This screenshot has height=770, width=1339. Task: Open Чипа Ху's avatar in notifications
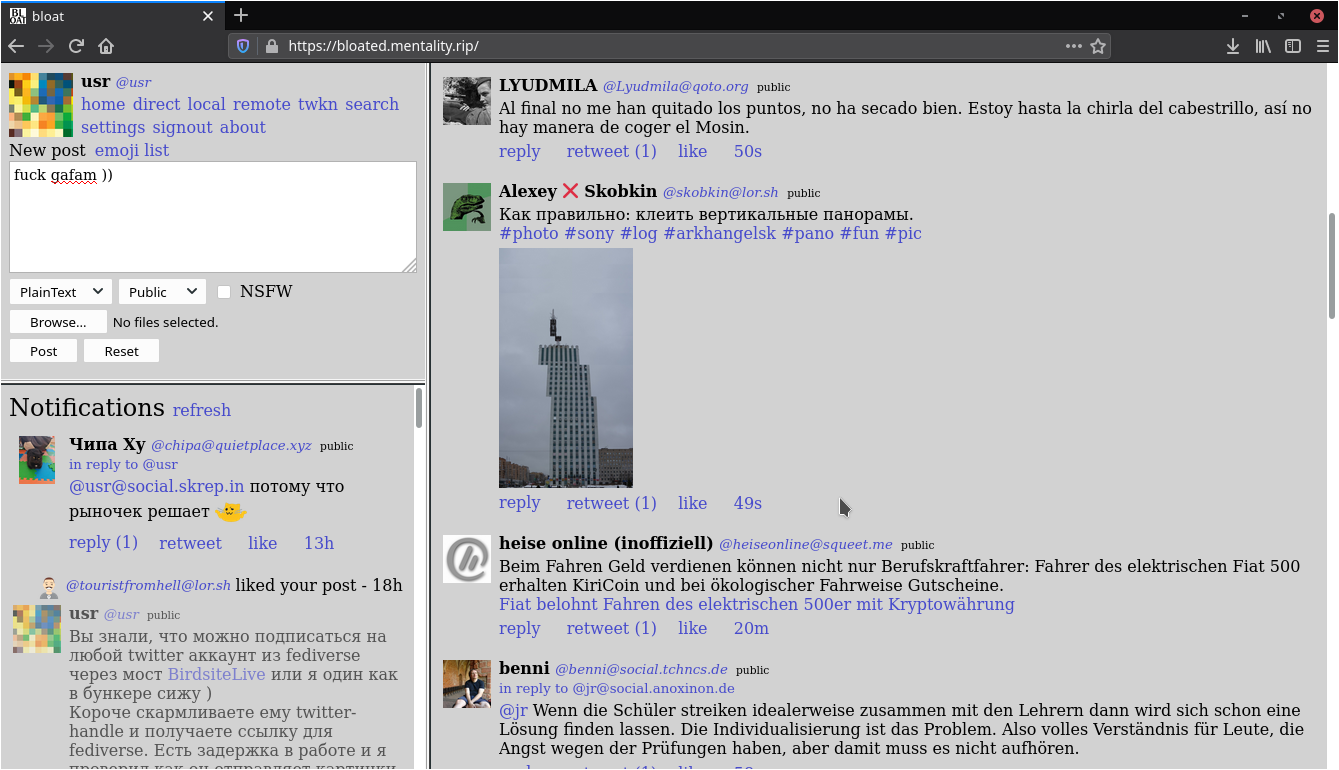(37, 460)
